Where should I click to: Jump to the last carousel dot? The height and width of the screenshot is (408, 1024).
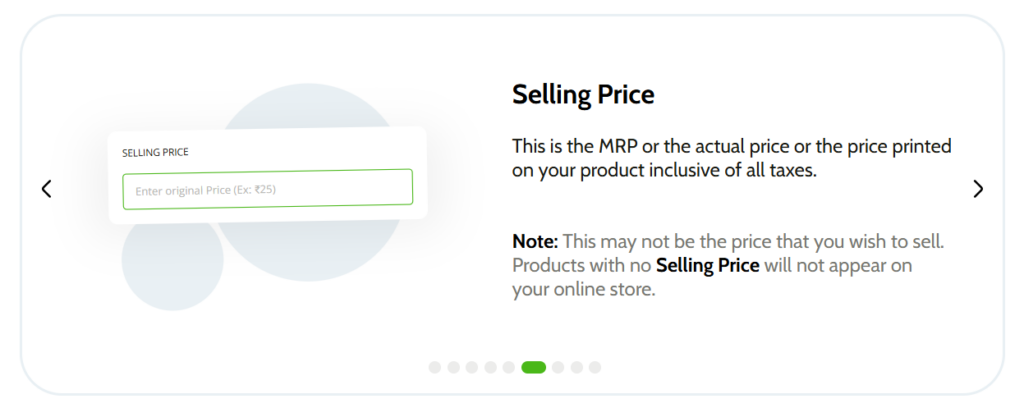pos(595,368)
